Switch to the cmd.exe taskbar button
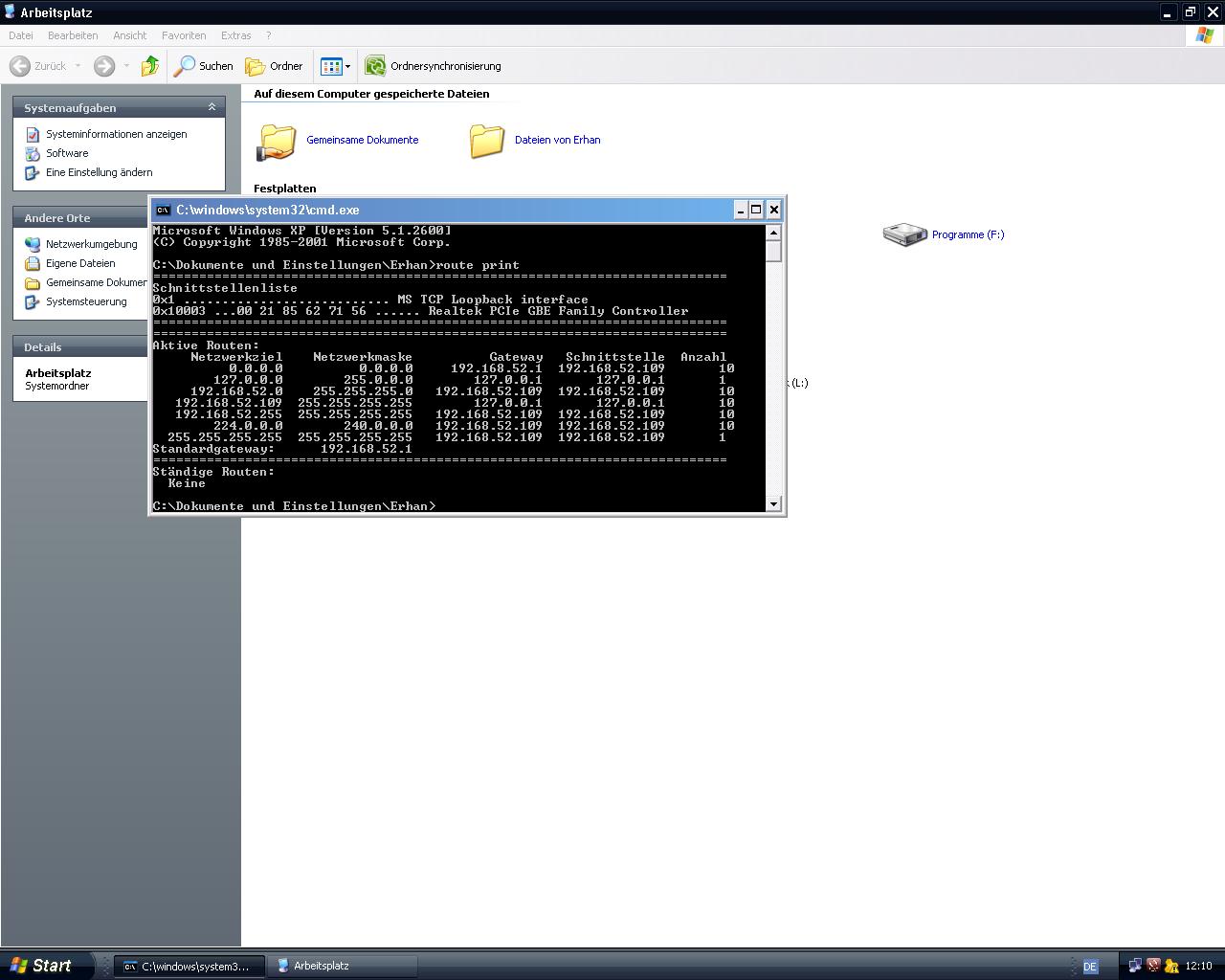This screenshot has width=1225, height=980. 189,966
